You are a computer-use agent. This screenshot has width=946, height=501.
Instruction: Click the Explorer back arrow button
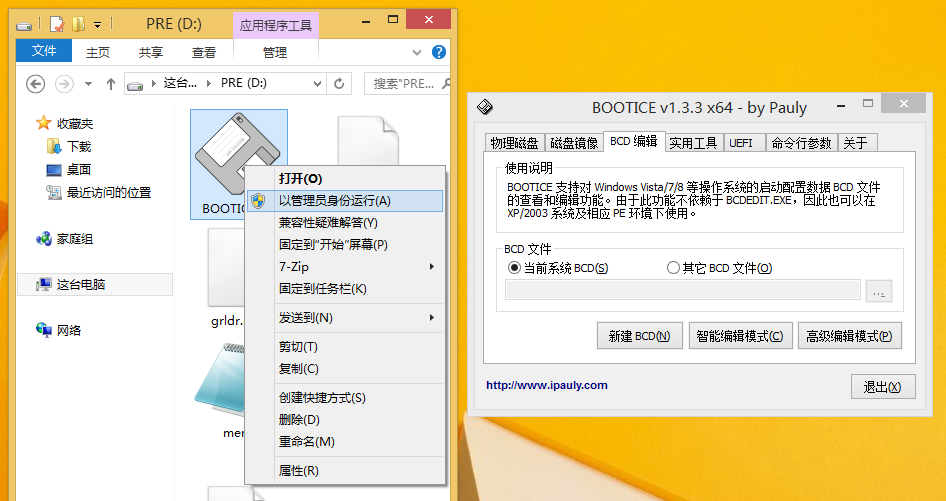[x=36, y=83]
